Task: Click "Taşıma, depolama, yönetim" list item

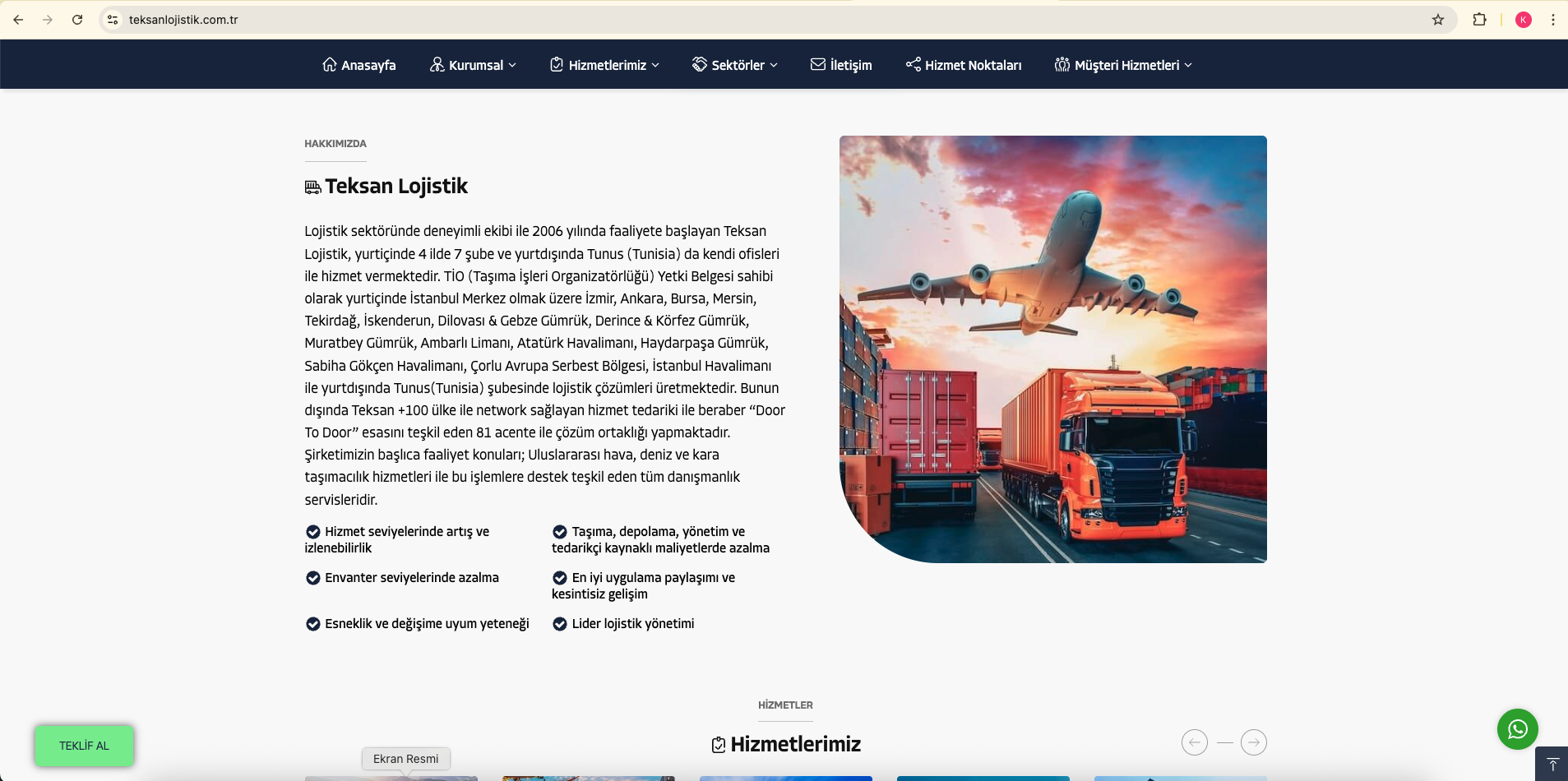Action: pos(661,539)
